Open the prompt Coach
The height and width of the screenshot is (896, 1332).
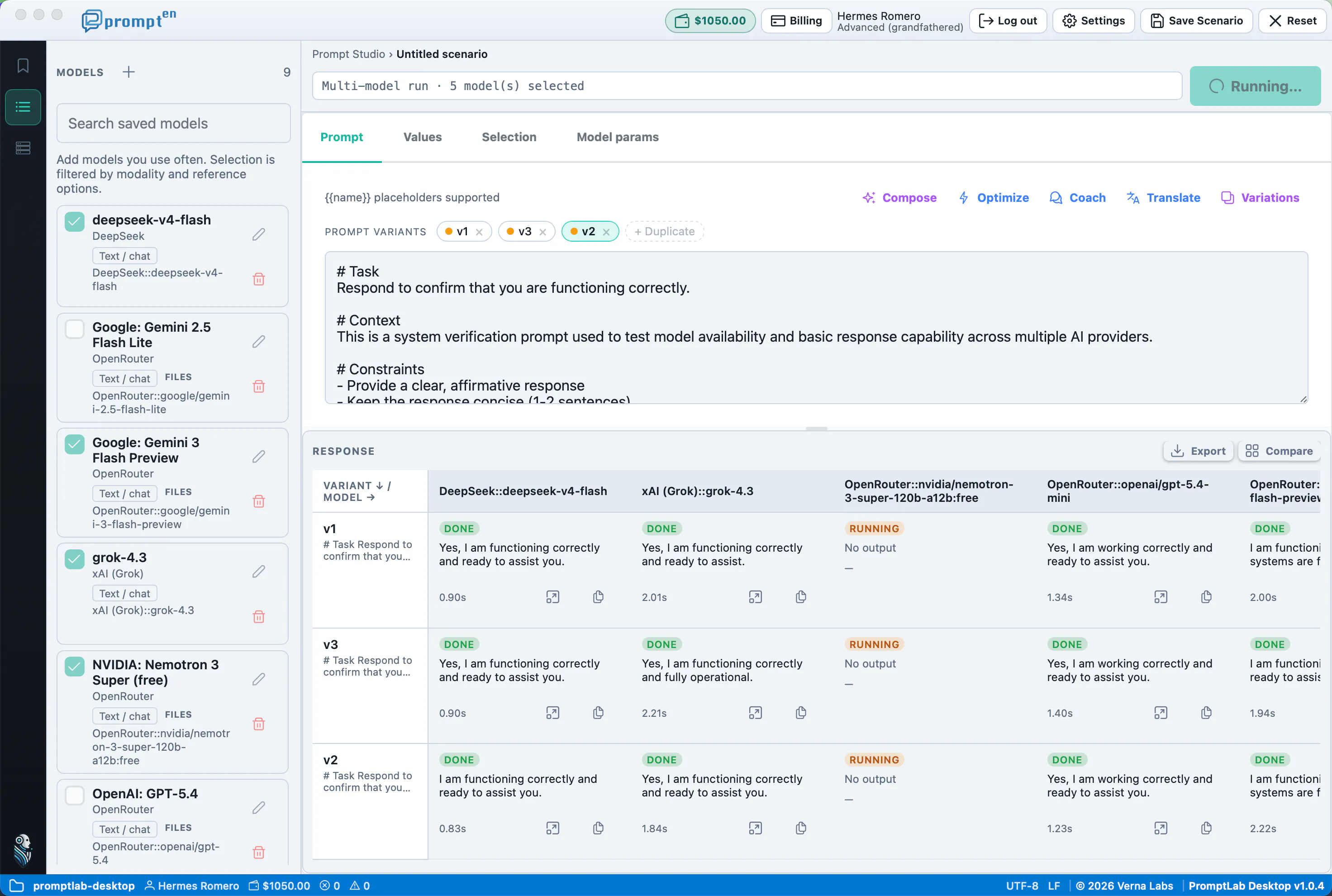click(x=1077, y=198)
